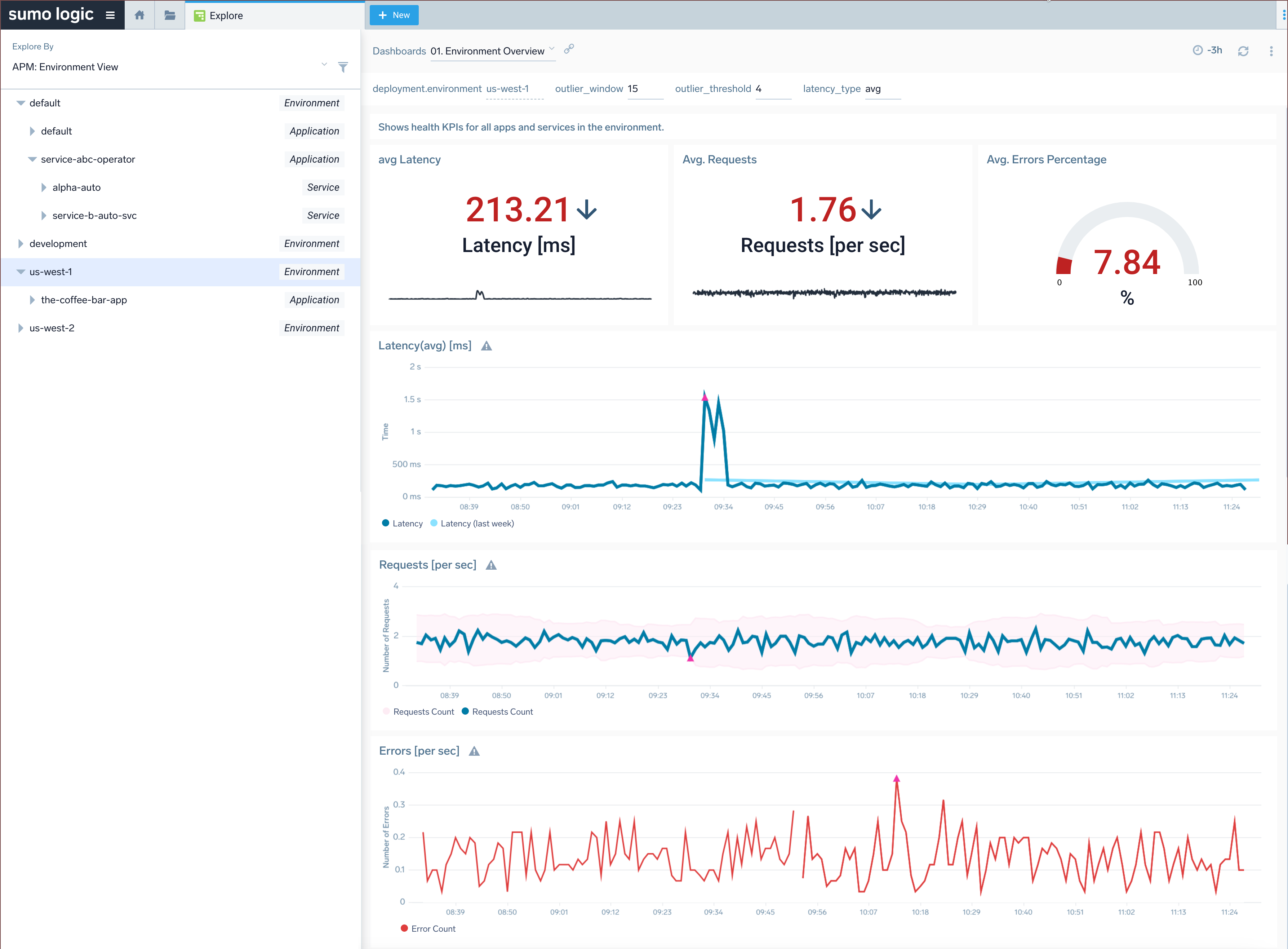Select alpha-auto in the tree

tap(76, 187)
